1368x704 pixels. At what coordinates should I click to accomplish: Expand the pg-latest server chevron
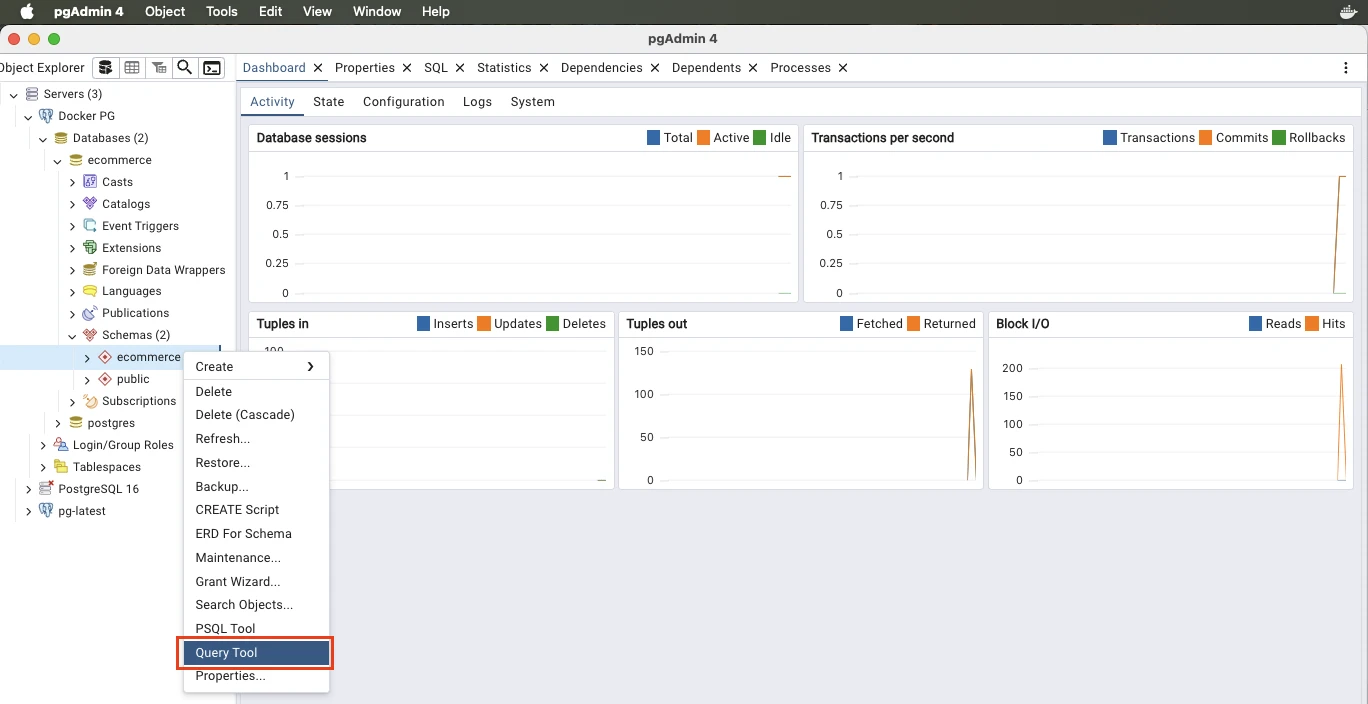[29, 511]
